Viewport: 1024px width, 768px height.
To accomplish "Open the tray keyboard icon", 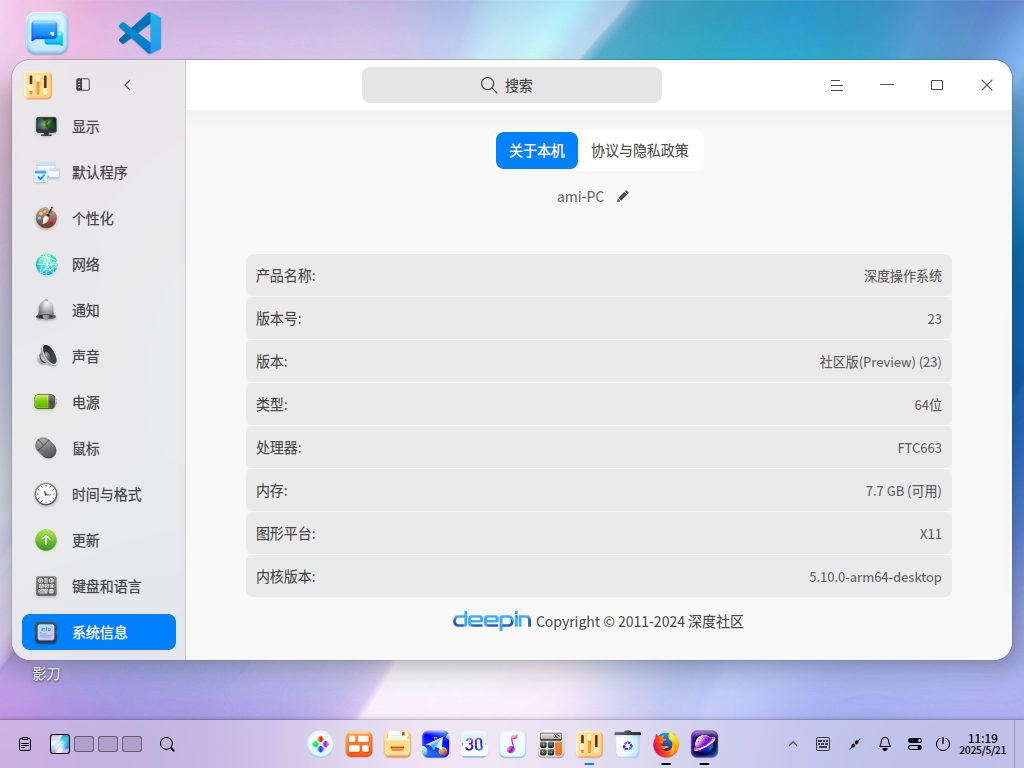I will [x=824, y=744].
